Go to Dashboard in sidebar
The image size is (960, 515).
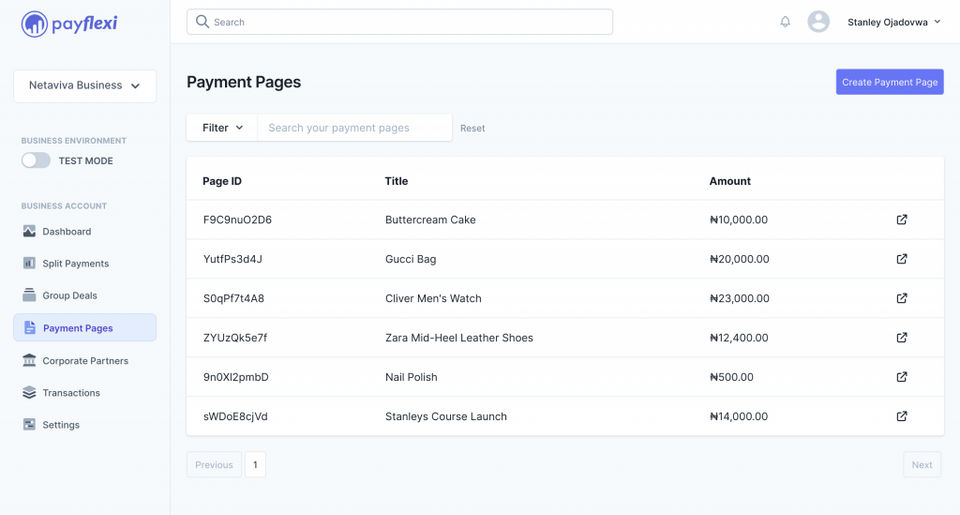coord(66,232)
